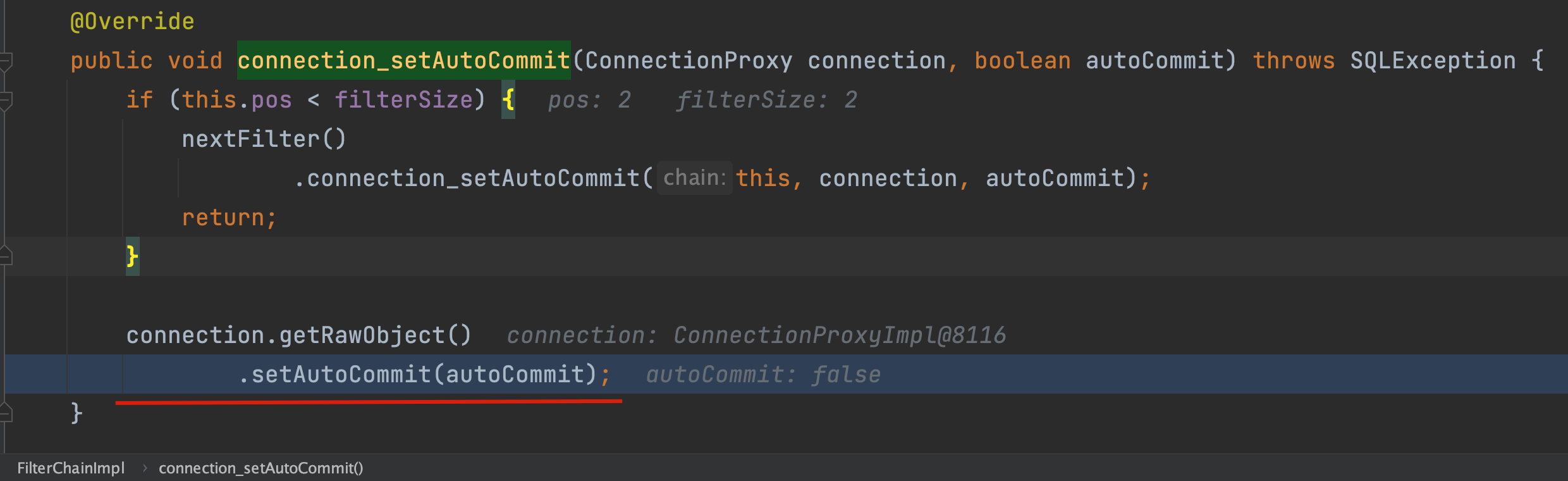Collapse the connection_setAutoCommit method fold marker
This screenshot has width=1568, height=481.
pos(6,61)
